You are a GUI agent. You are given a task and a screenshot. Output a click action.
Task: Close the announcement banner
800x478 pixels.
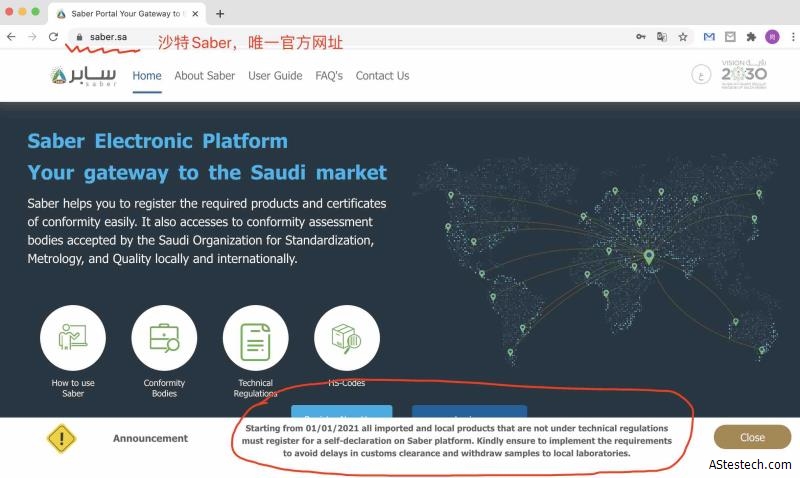click(752, 437)
